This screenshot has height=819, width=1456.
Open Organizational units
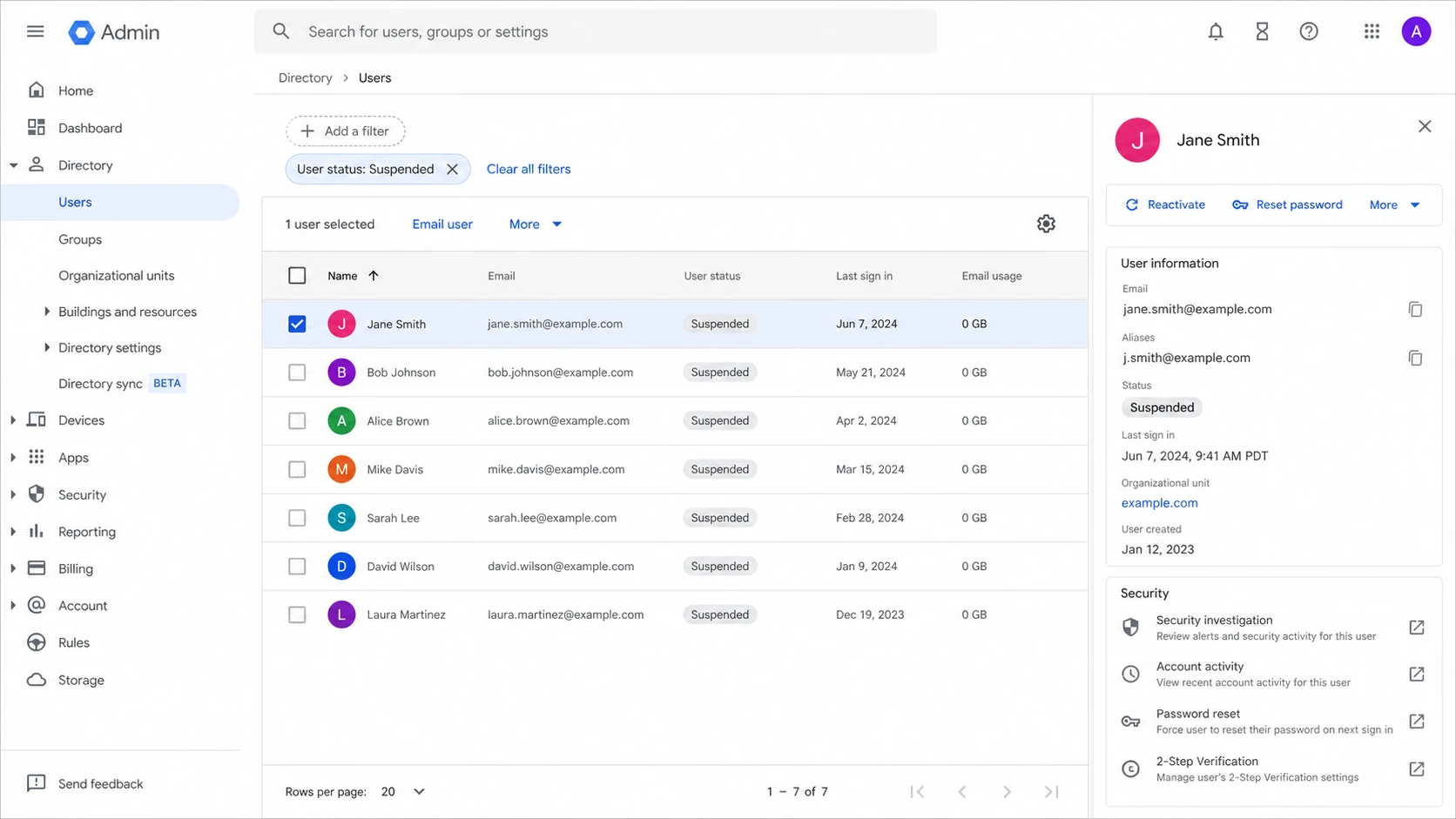116,275
